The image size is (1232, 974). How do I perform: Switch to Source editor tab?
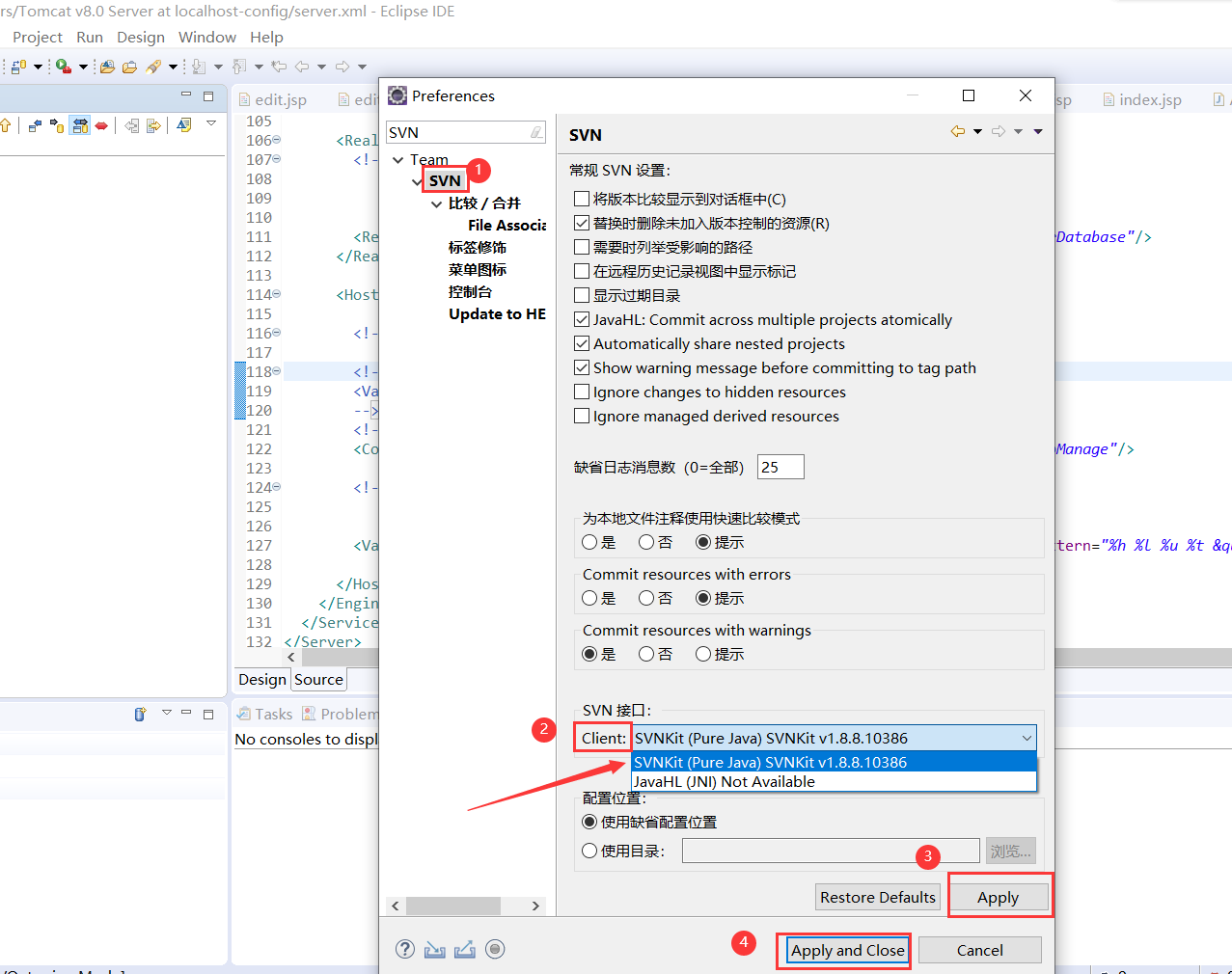(318, 679)
